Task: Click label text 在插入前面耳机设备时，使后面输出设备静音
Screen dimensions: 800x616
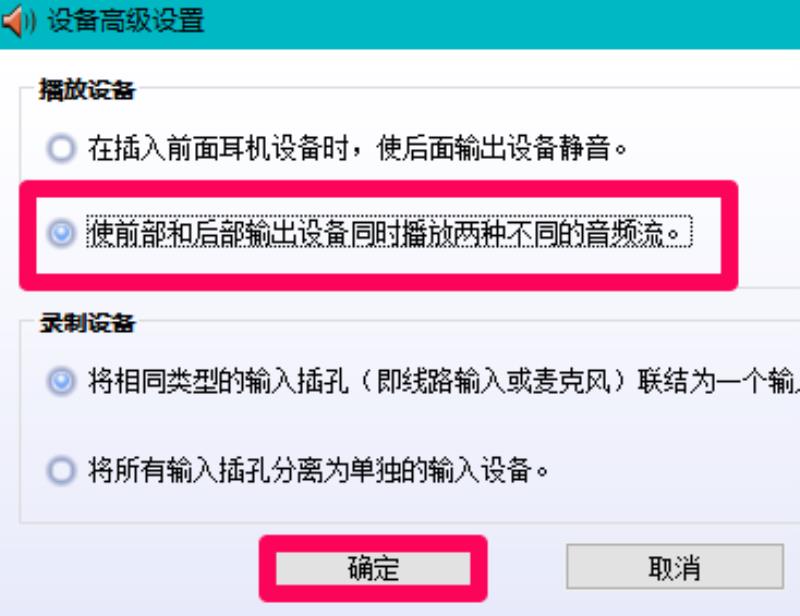Action: pos(357,149)
